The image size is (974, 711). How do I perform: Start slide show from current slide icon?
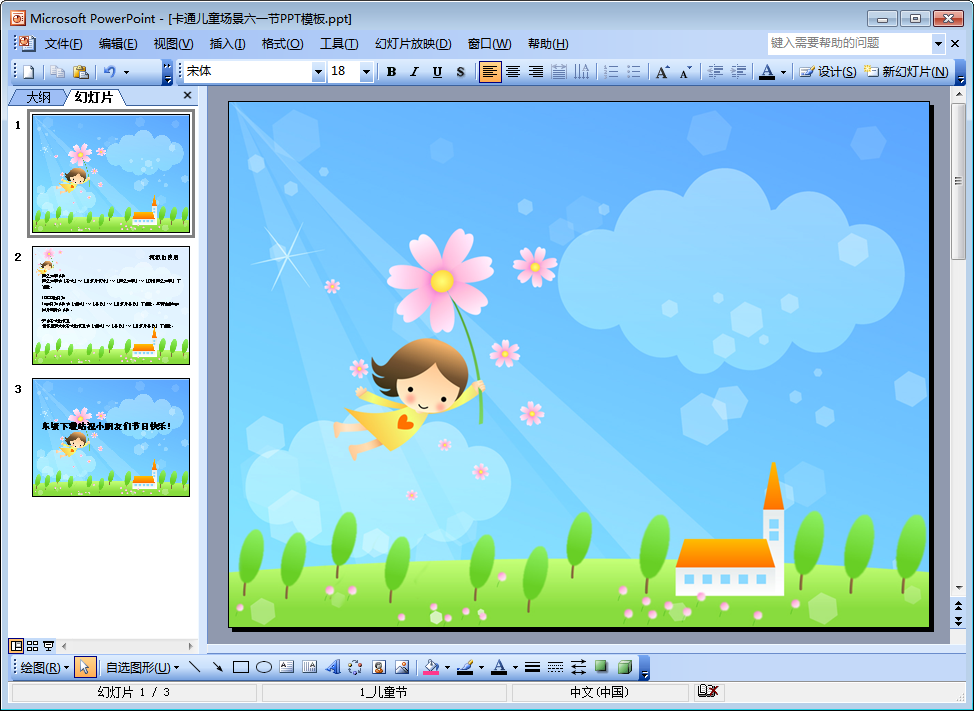48,646
